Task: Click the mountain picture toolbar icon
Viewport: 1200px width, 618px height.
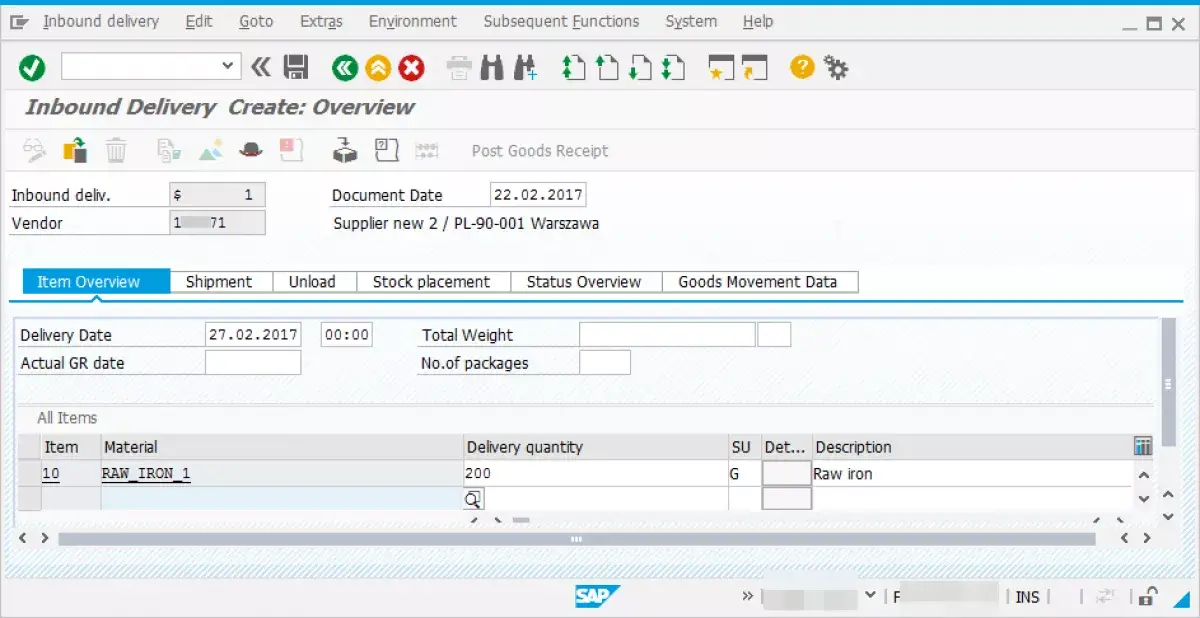Action: [x=210, y=150]
